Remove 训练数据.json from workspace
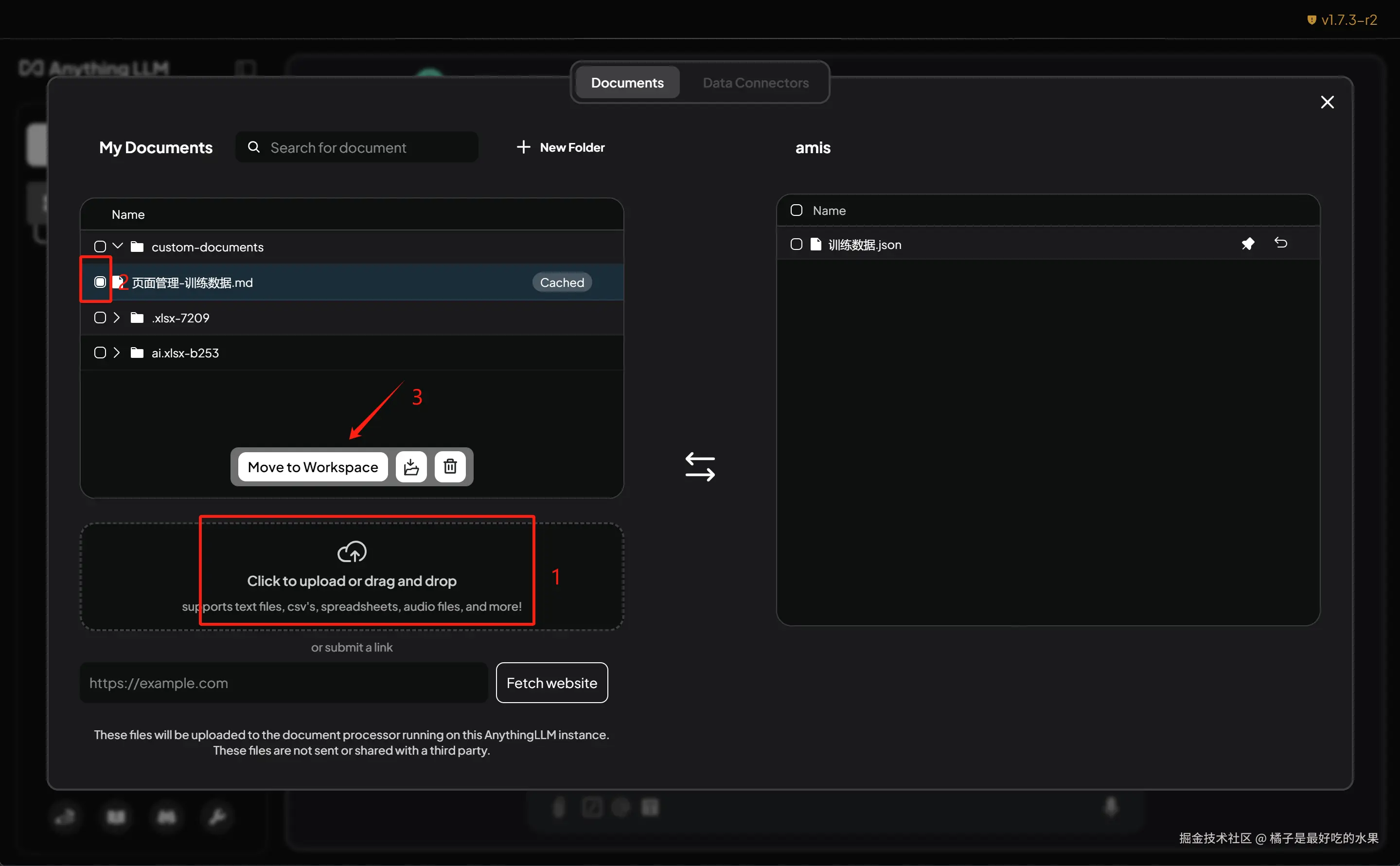This screenshot has width=1400, height=866. pos(1281,244)
